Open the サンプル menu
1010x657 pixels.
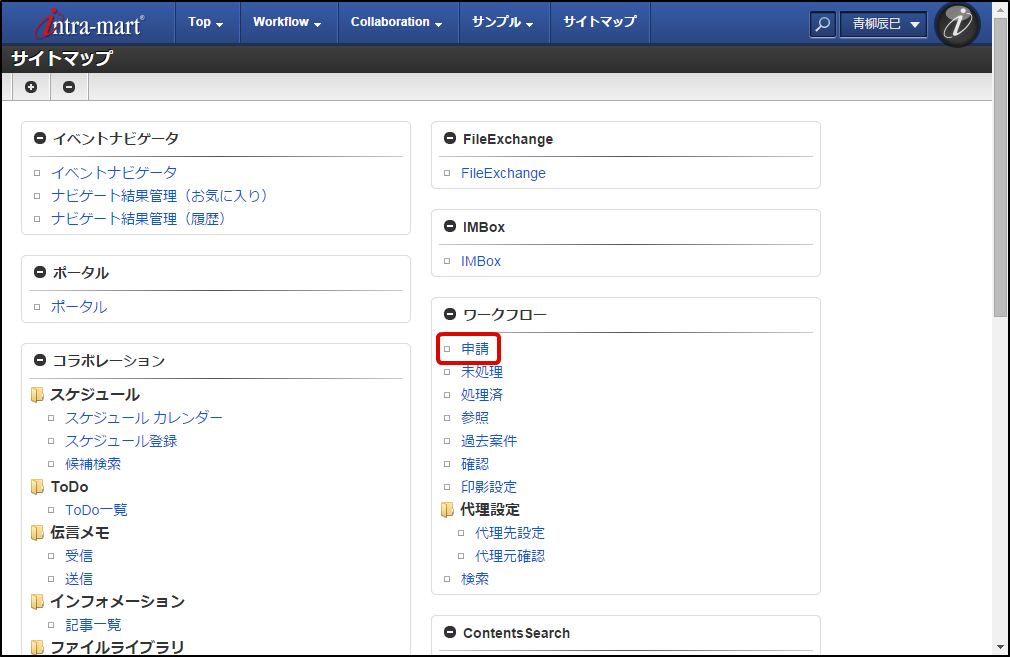pos(503,22)
